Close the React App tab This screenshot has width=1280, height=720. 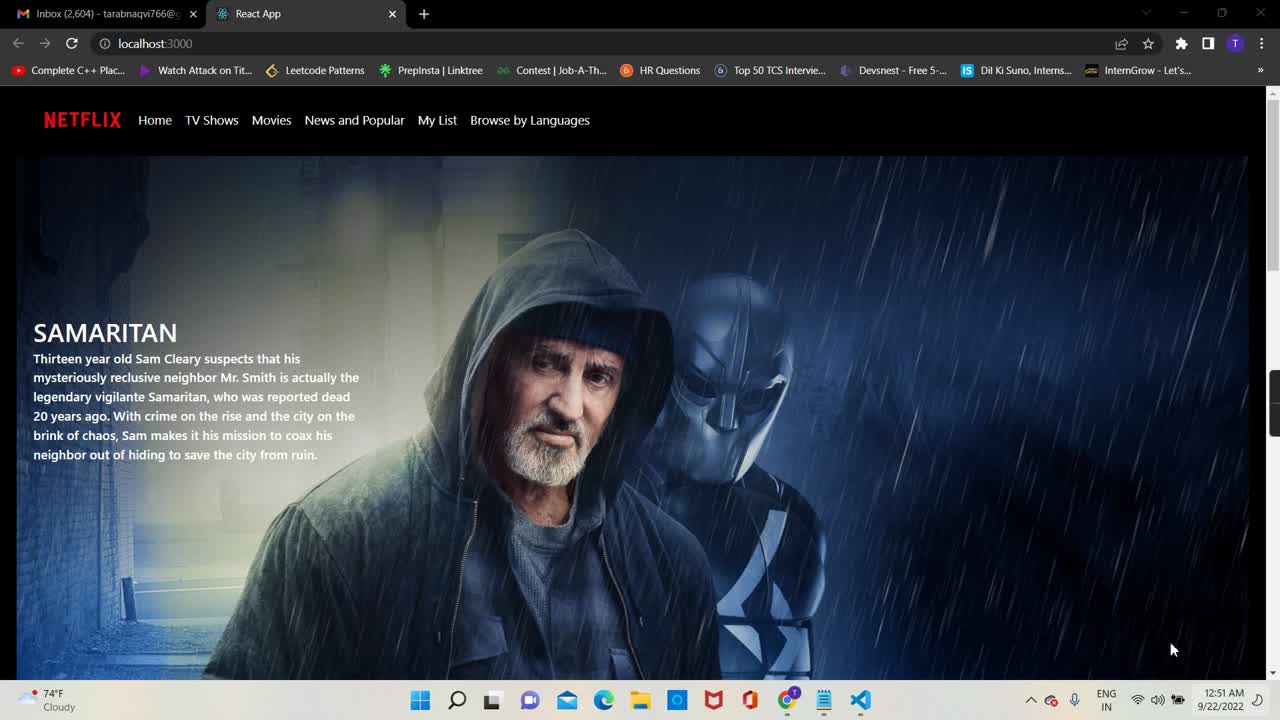point(392,14)
